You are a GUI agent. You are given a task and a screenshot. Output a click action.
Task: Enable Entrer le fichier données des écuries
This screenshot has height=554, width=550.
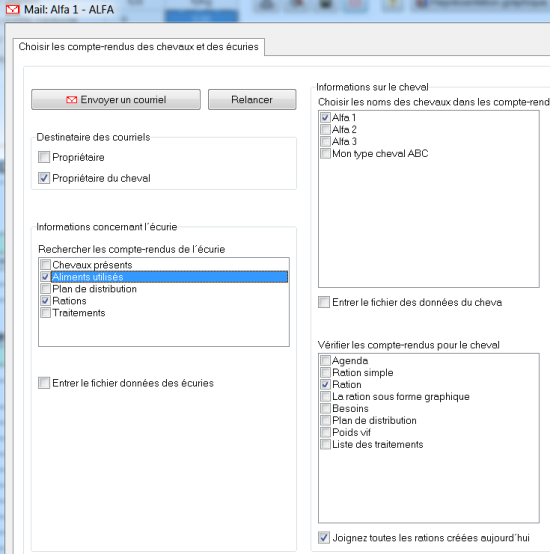tap(44, 383)
